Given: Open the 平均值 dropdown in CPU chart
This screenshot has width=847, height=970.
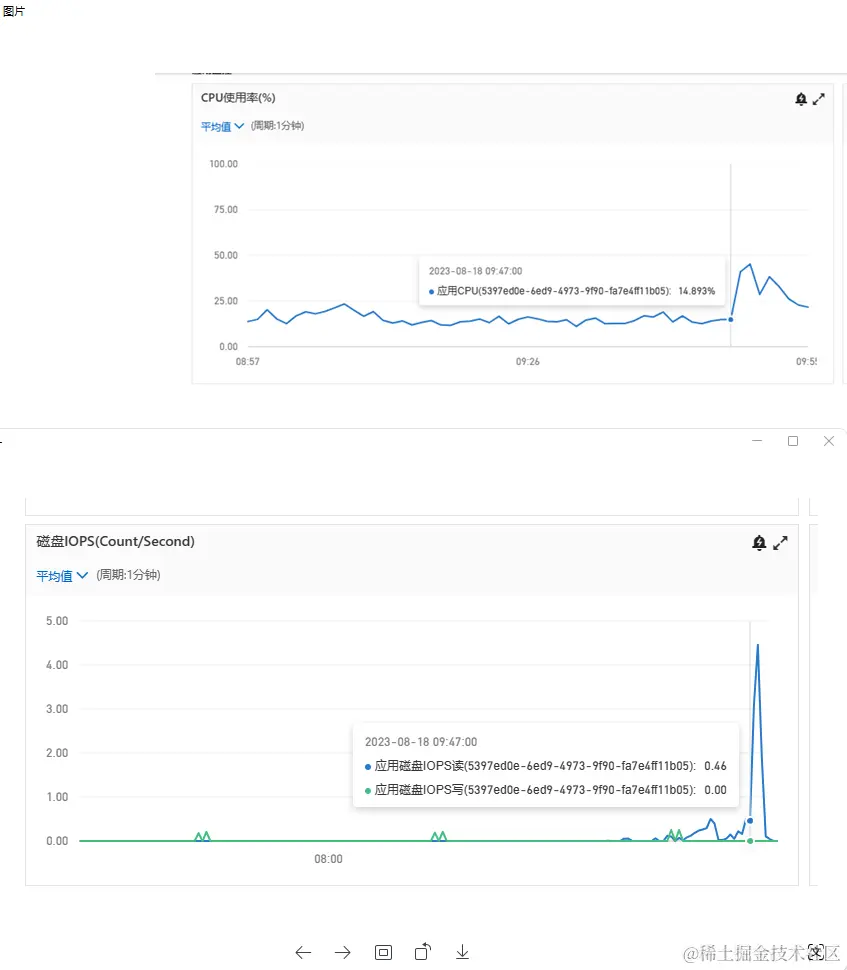Looking at the screenshot, I should 222,127.
